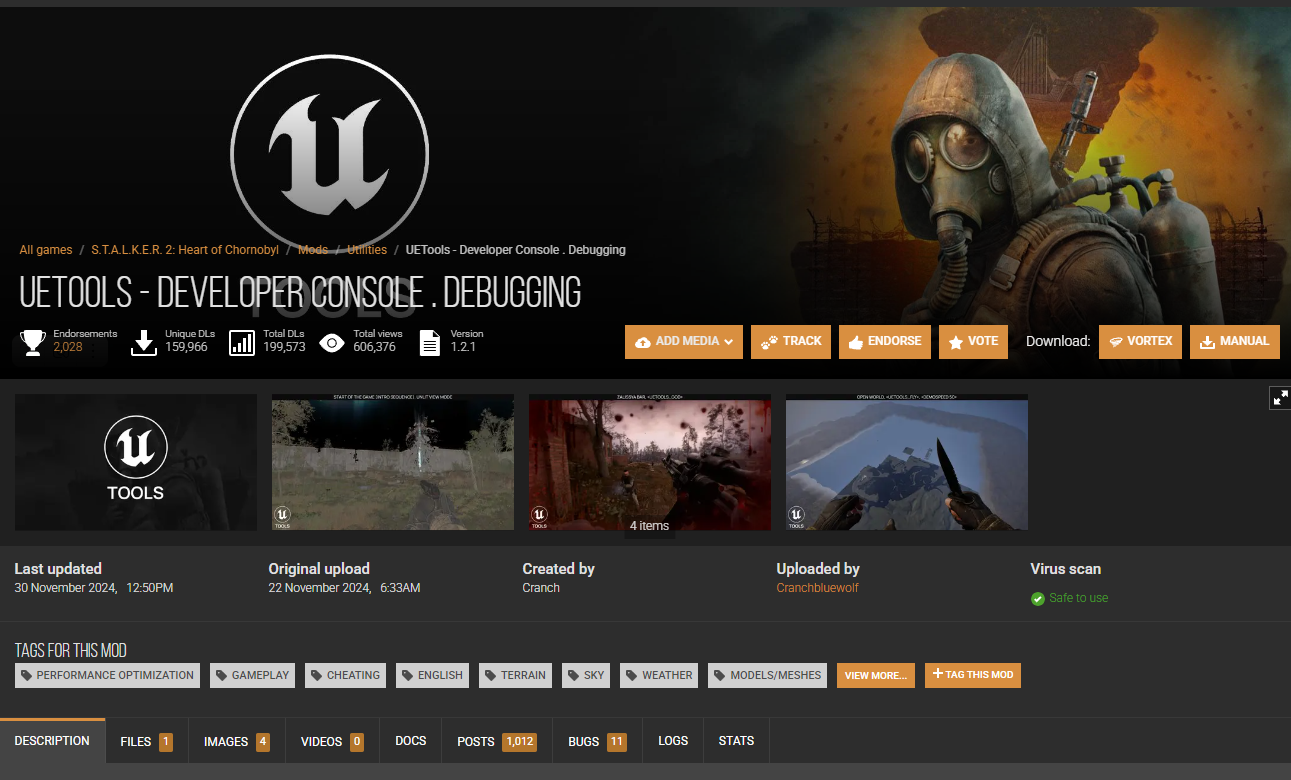Screen dimensions: 1291x780
Task: Switch to the Logs tab
Action: click(x=673, y=741)
